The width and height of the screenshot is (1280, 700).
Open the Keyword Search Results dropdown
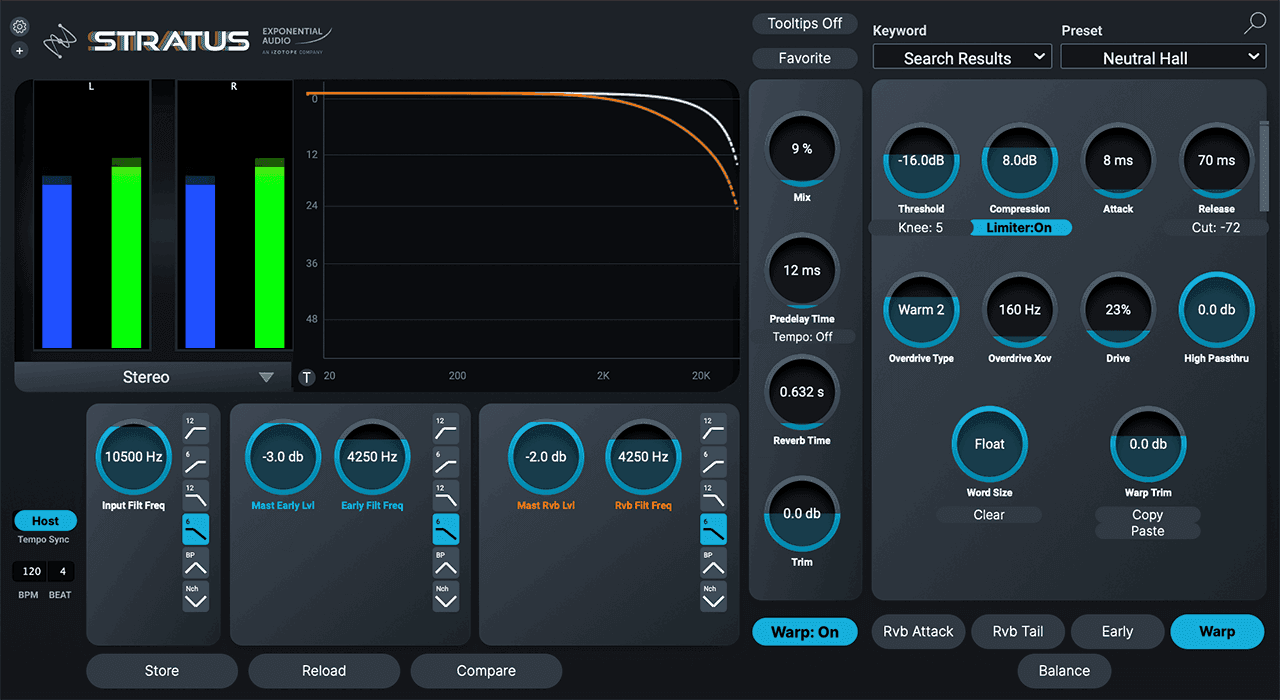tap(962, 58)
